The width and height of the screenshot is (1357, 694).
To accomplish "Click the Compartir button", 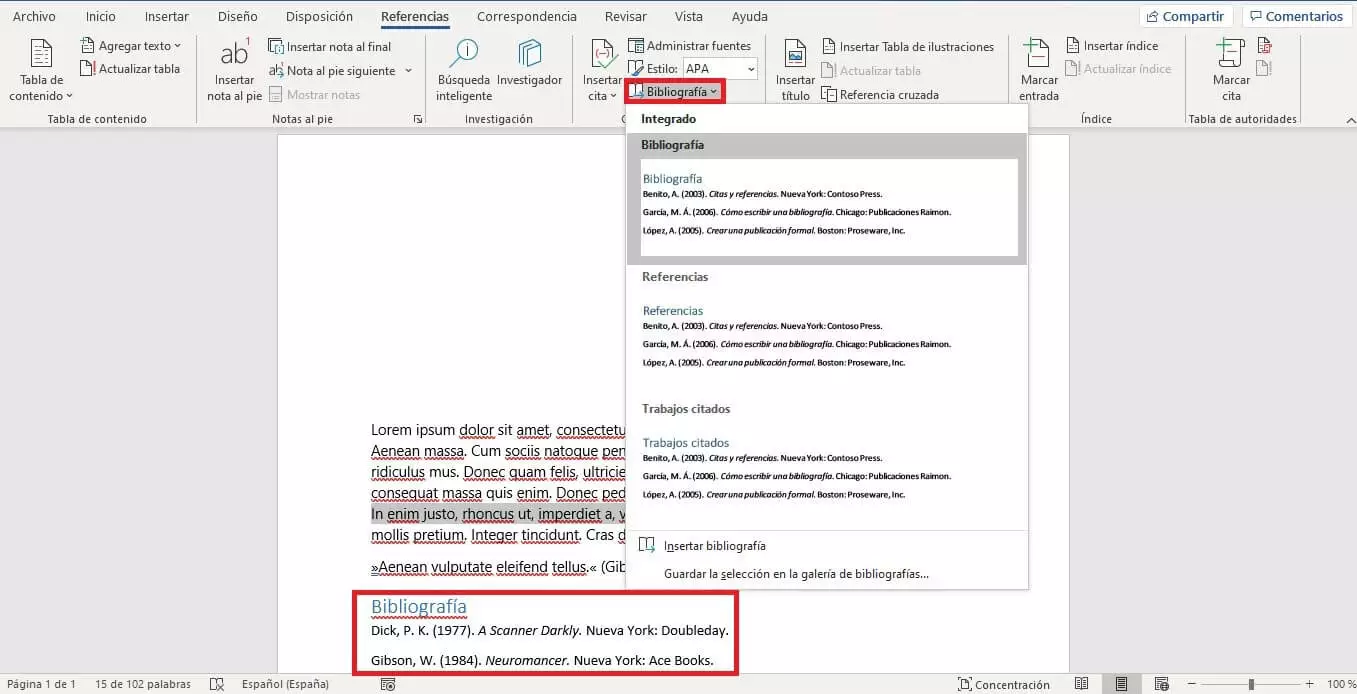I will coord(1185,17).
